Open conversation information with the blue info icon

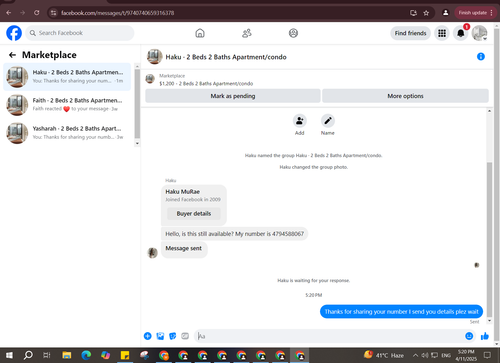(x=481, y=57)
